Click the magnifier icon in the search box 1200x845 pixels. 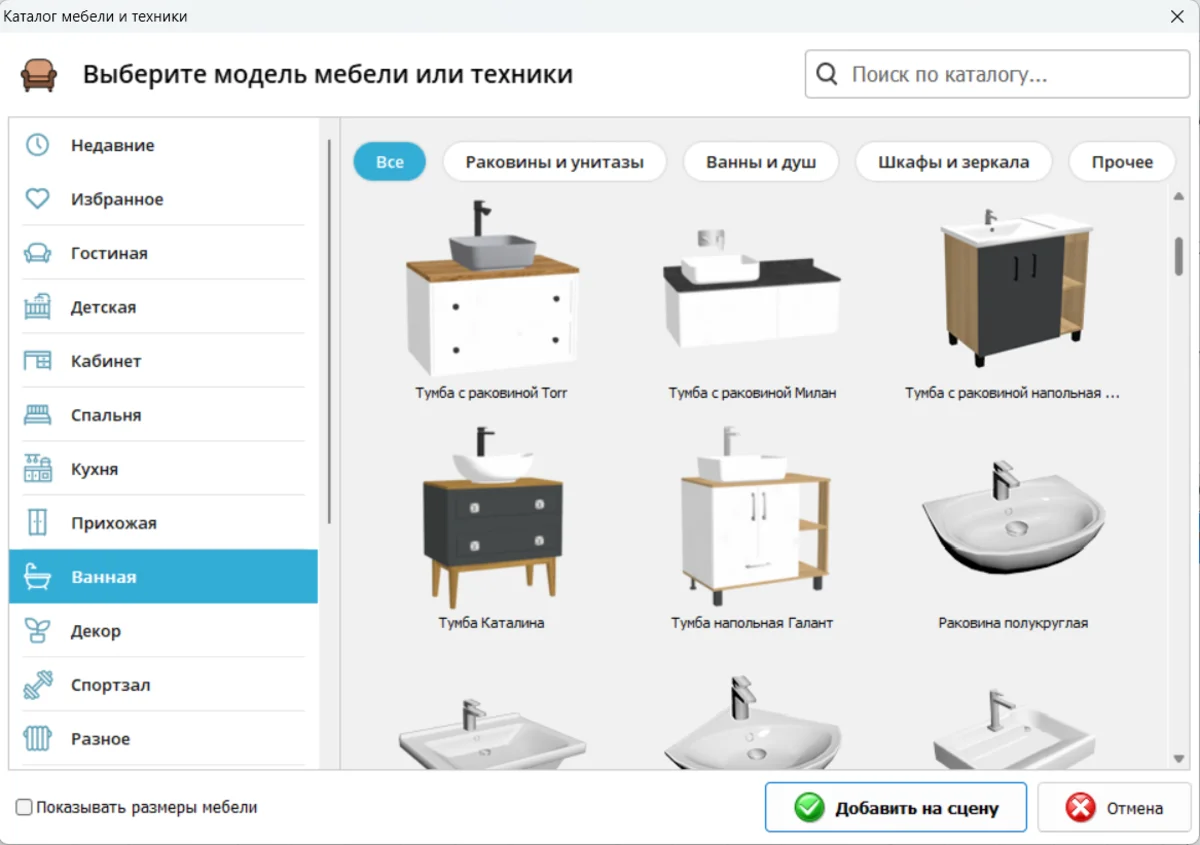(827, 74)
